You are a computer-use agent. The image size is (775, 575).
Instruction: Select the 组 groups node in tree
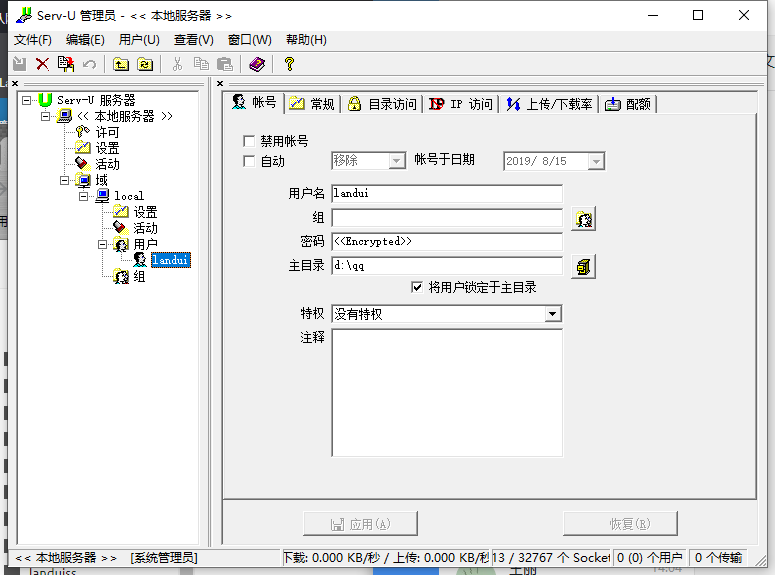click(x=139, y=276)
